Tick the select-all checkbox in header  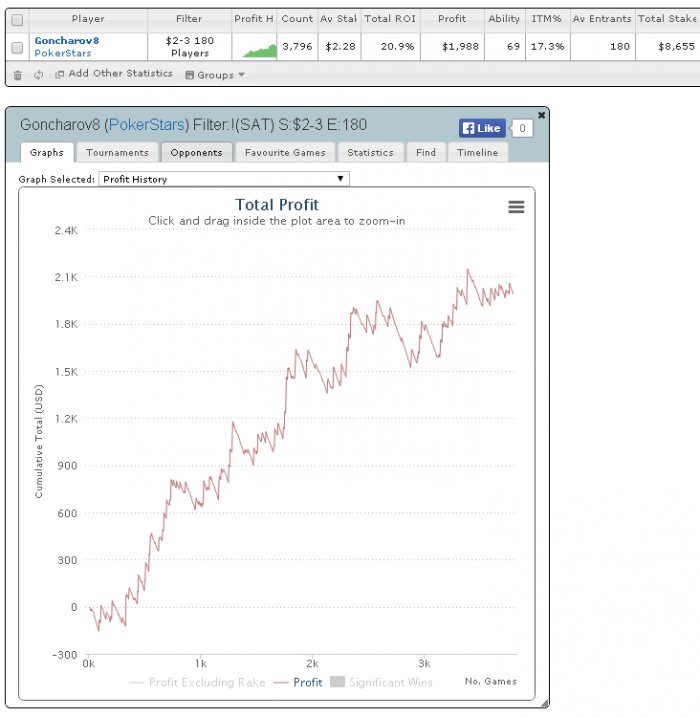[x=17, y=19]
